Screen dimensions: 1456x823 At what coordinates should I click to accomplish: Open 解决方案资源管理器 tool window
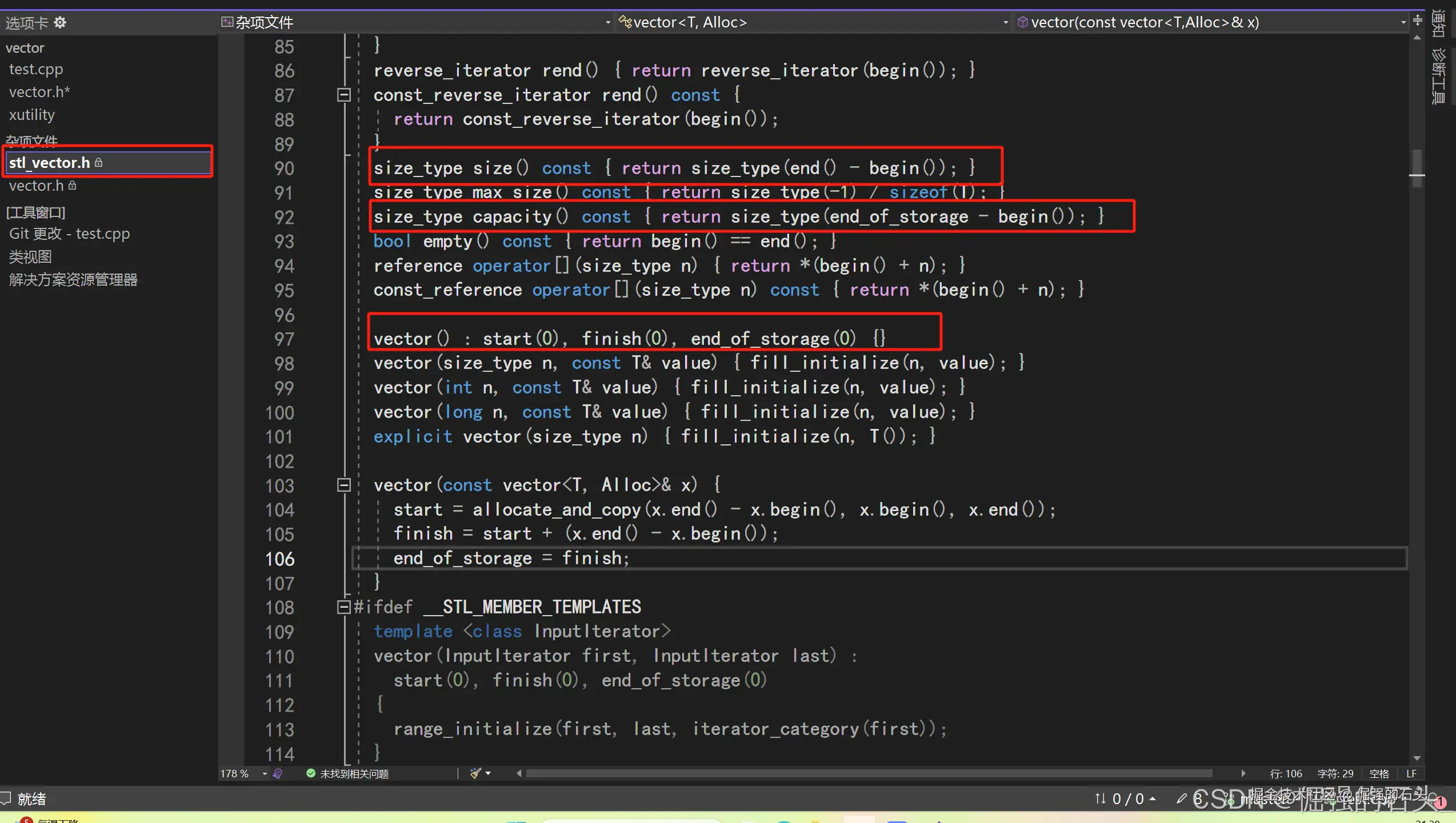pos(73,280)
